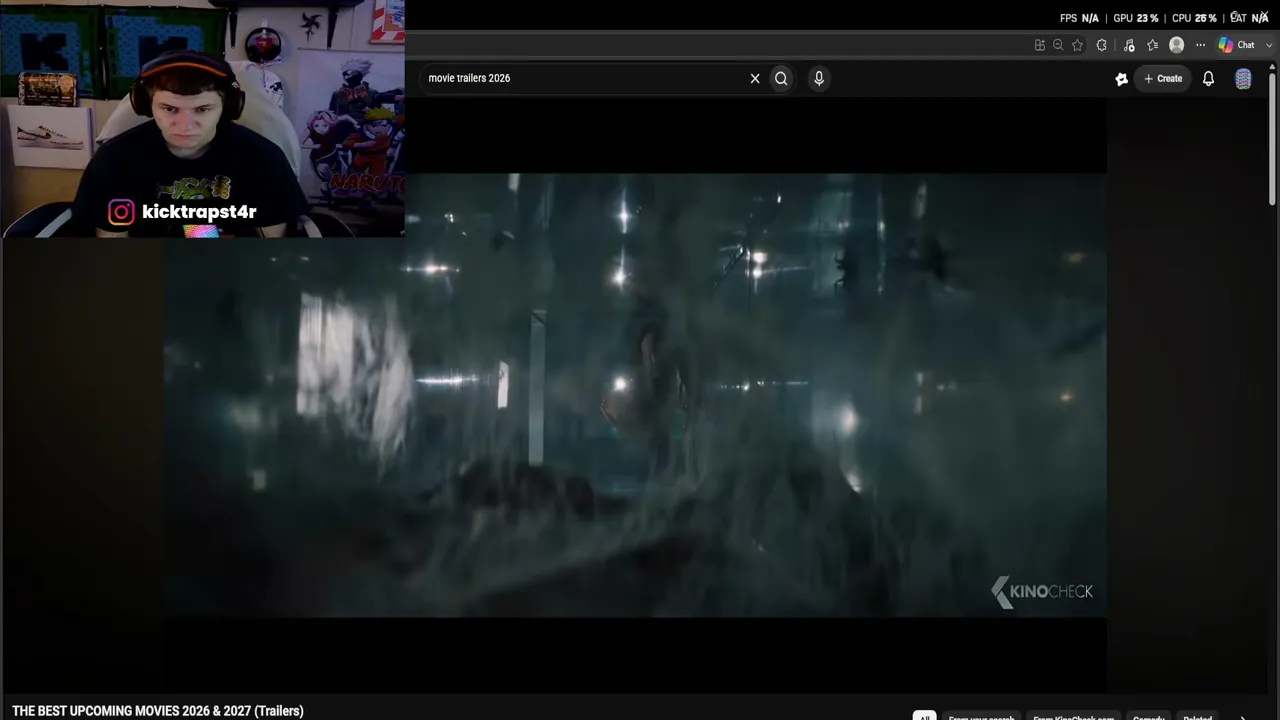Viewport: 1280px width, 720px height.
Task: Submit search with the magnifier button
Action: 781,78
